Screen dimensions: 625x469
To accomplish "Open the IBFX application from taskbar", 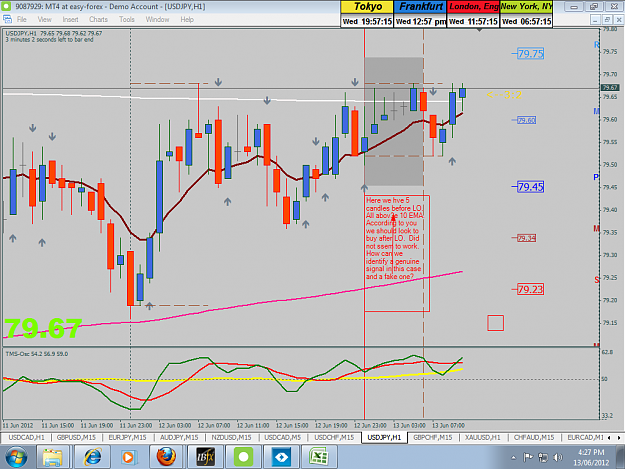I will coord(205,457).
